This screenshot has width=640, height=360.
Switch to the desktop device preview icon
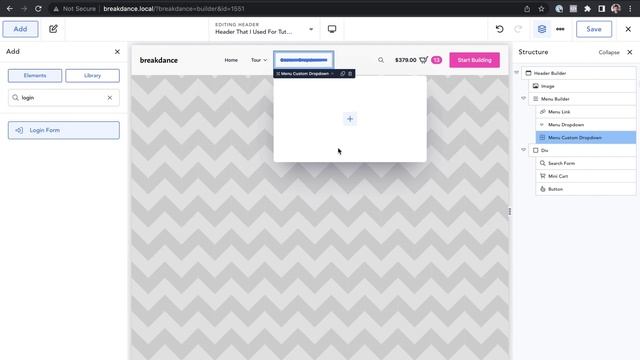point(332,29)
